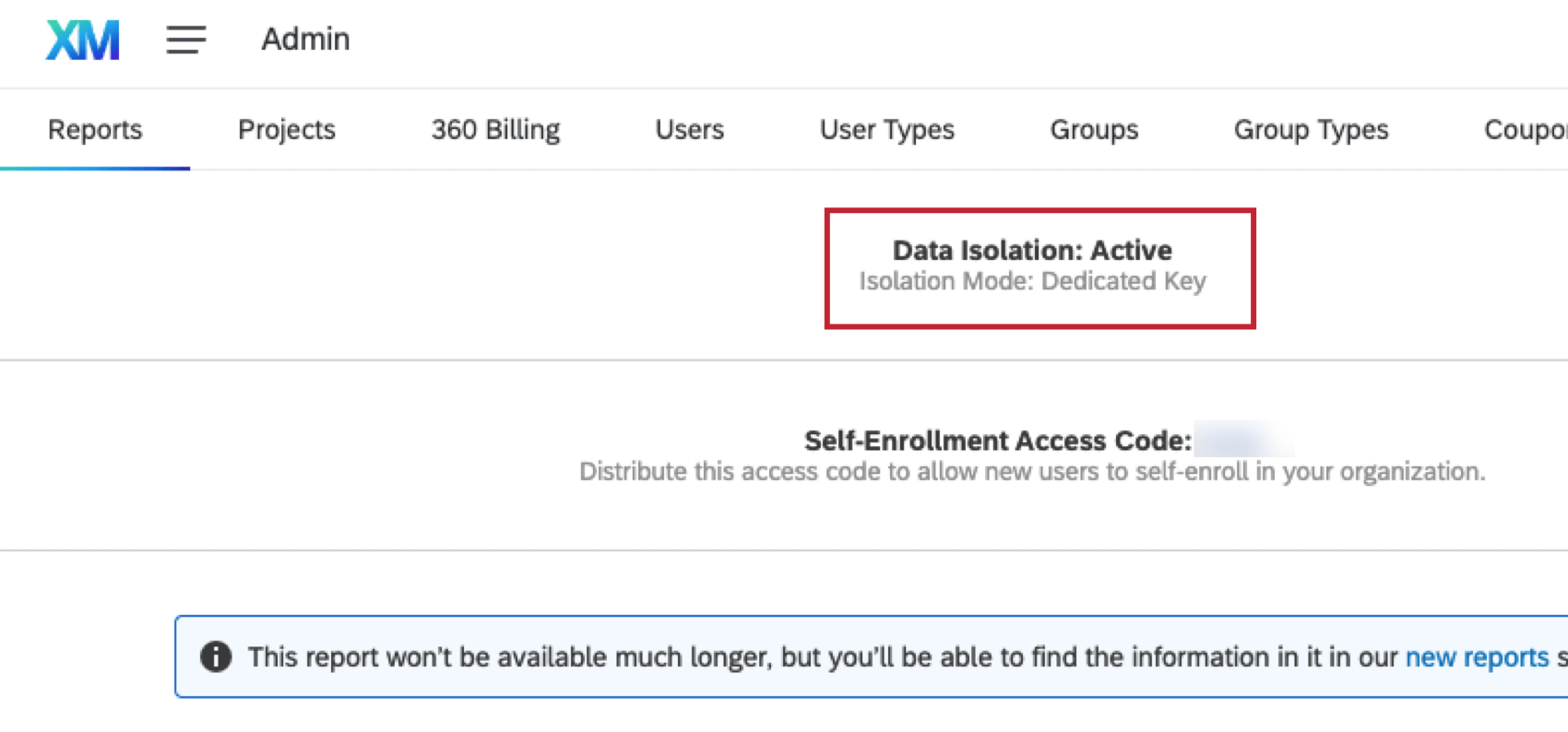The width and height of the screenshot is (1568, 732).
Task: Click the blurred self-enrollment access code value
Action: (1242, 440)
